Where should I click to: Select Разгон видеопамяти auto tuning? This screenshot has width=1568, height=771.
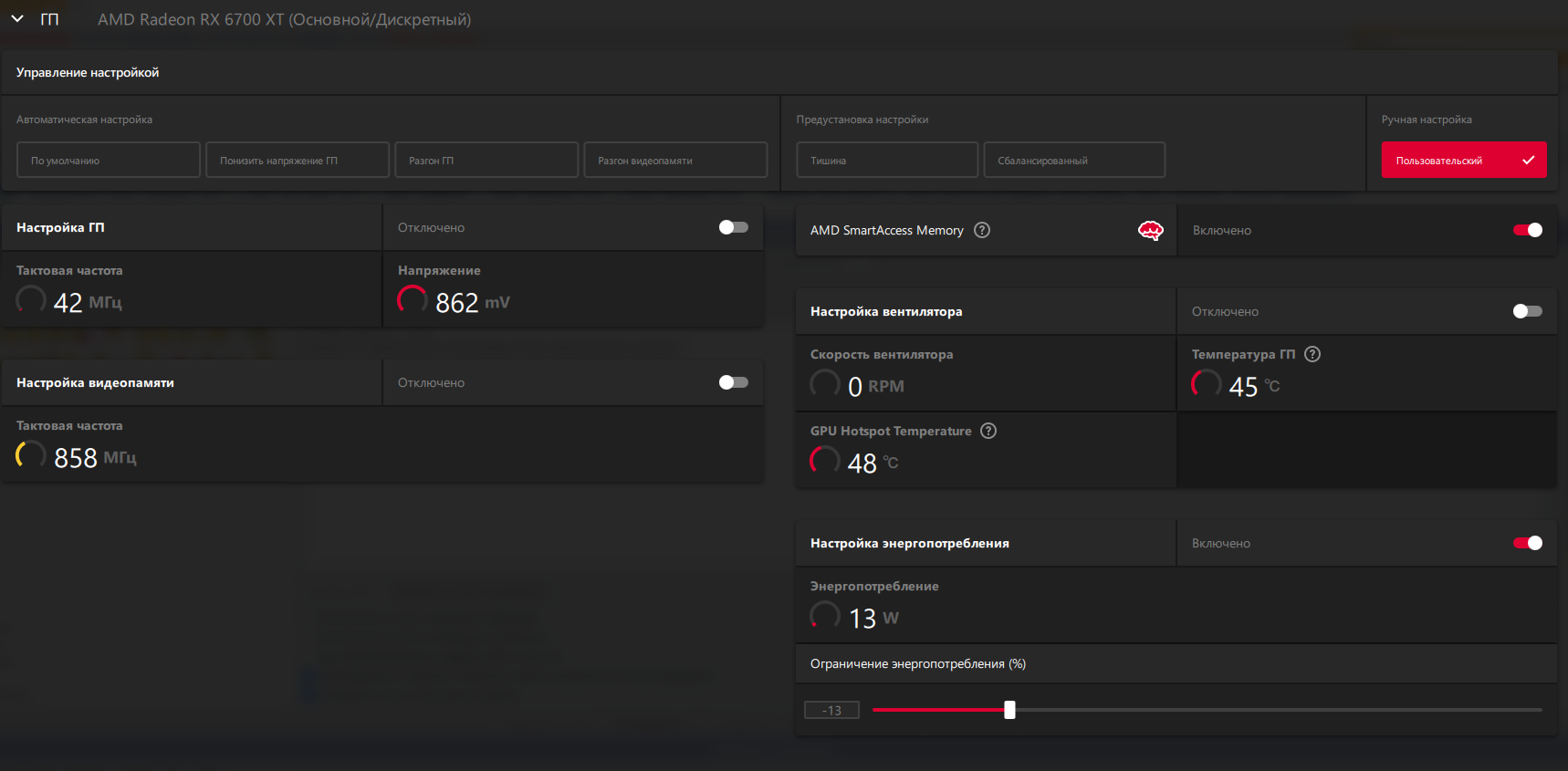[675, 160]
